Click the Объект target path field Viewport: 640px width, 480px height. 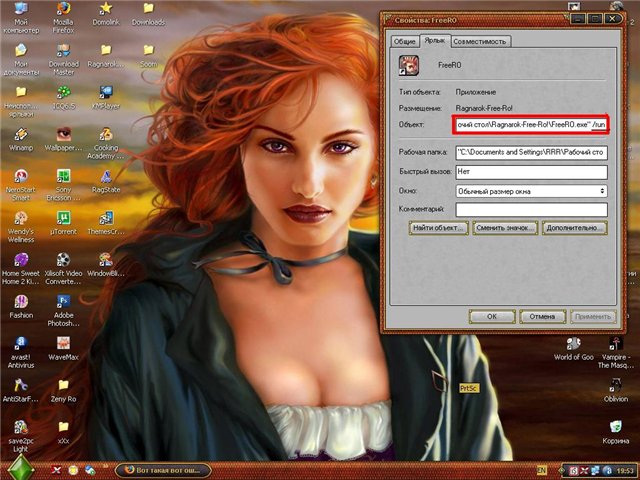click(x=531, y=124)
